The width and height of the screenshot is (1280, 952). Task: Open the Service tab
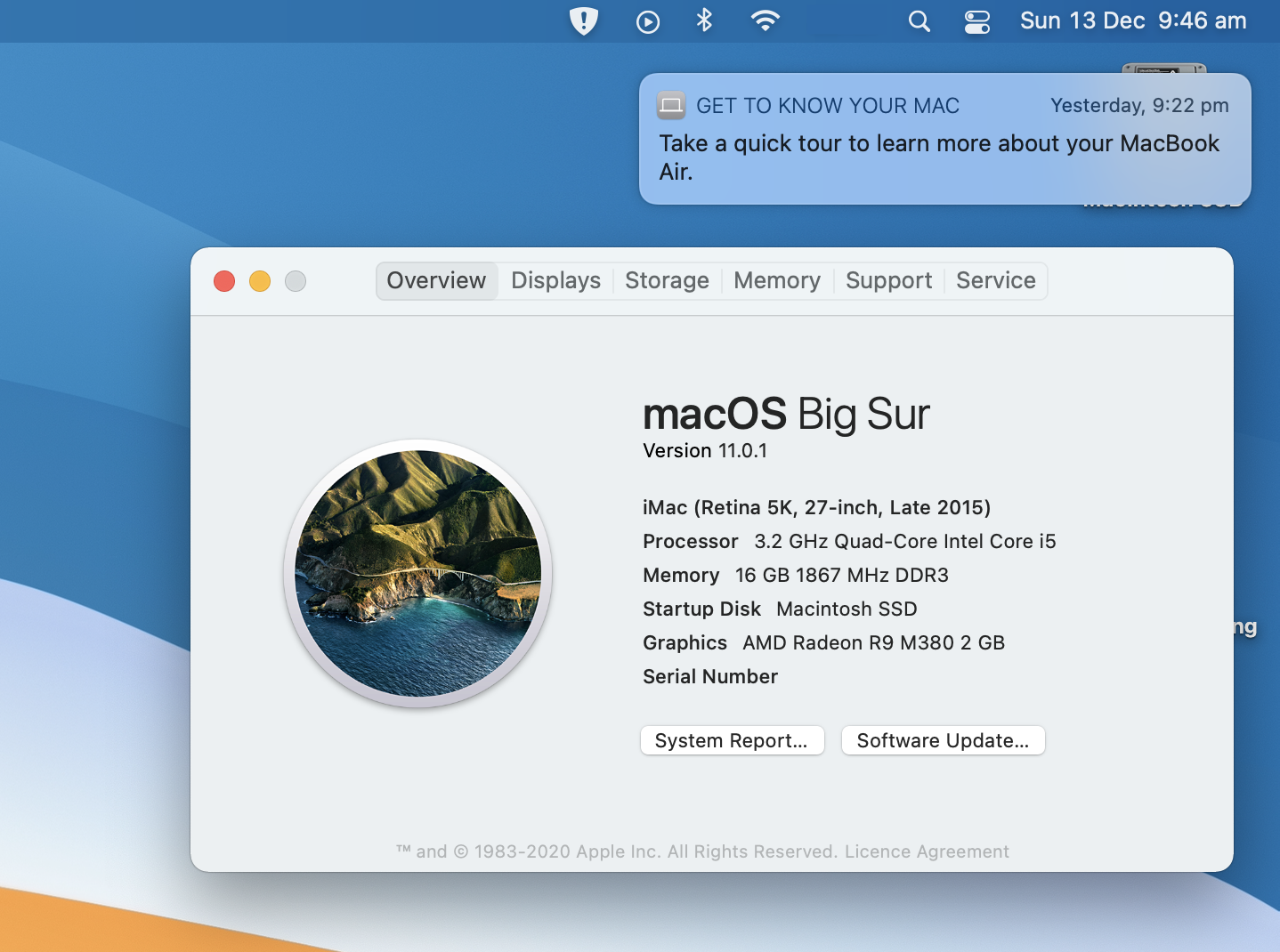tap(996, 281)
